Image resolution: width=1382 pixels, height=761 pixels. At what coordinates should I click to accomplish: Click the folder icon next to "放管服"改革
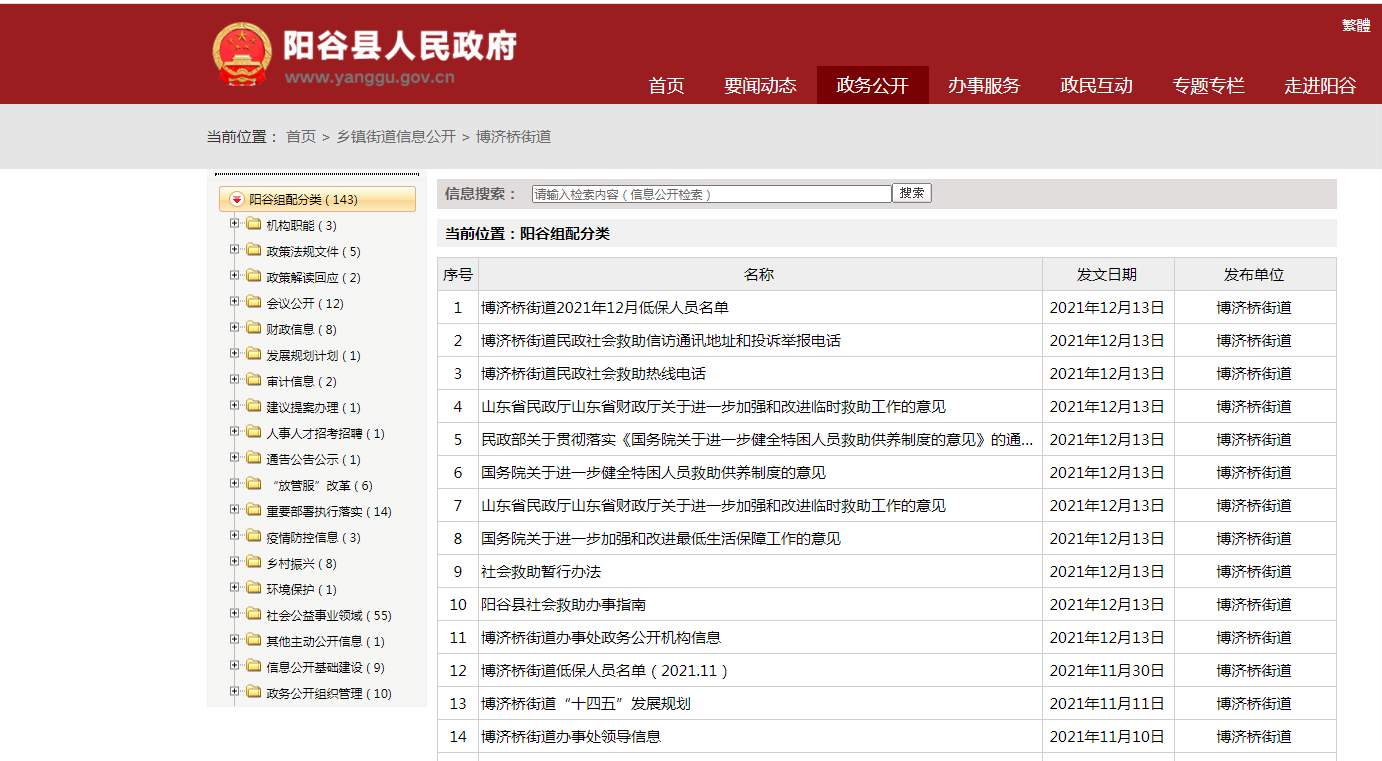click(254, 484)
